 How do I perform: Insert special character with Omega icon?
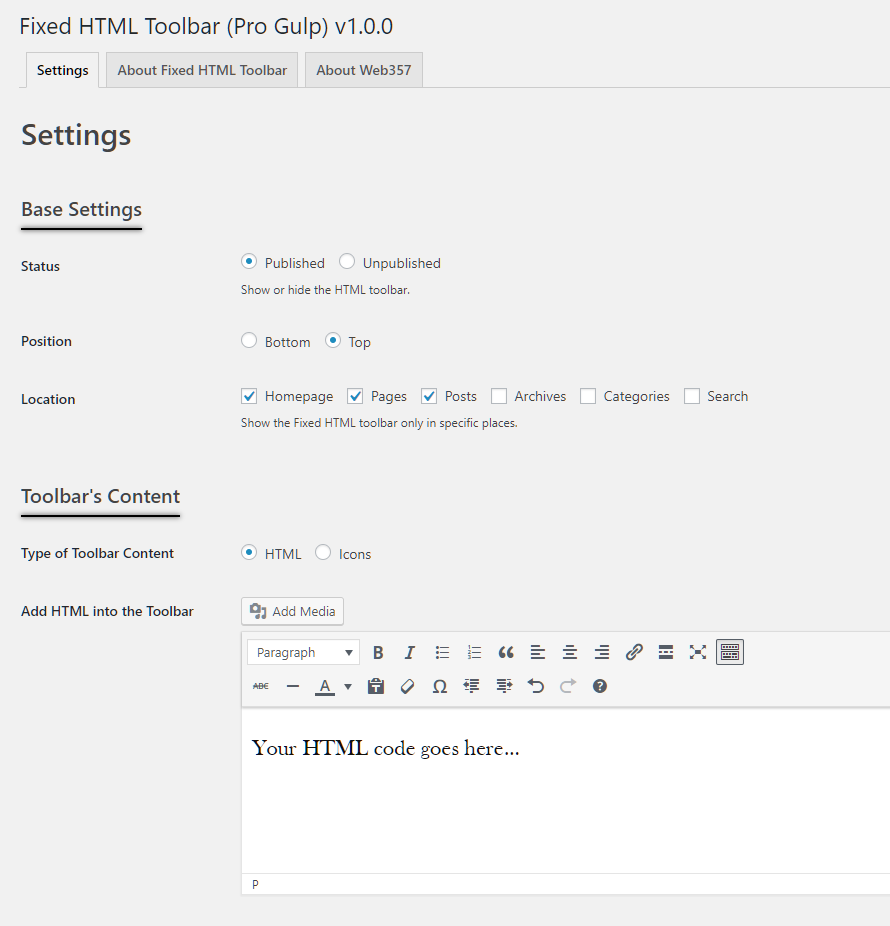tap(439, 686)
